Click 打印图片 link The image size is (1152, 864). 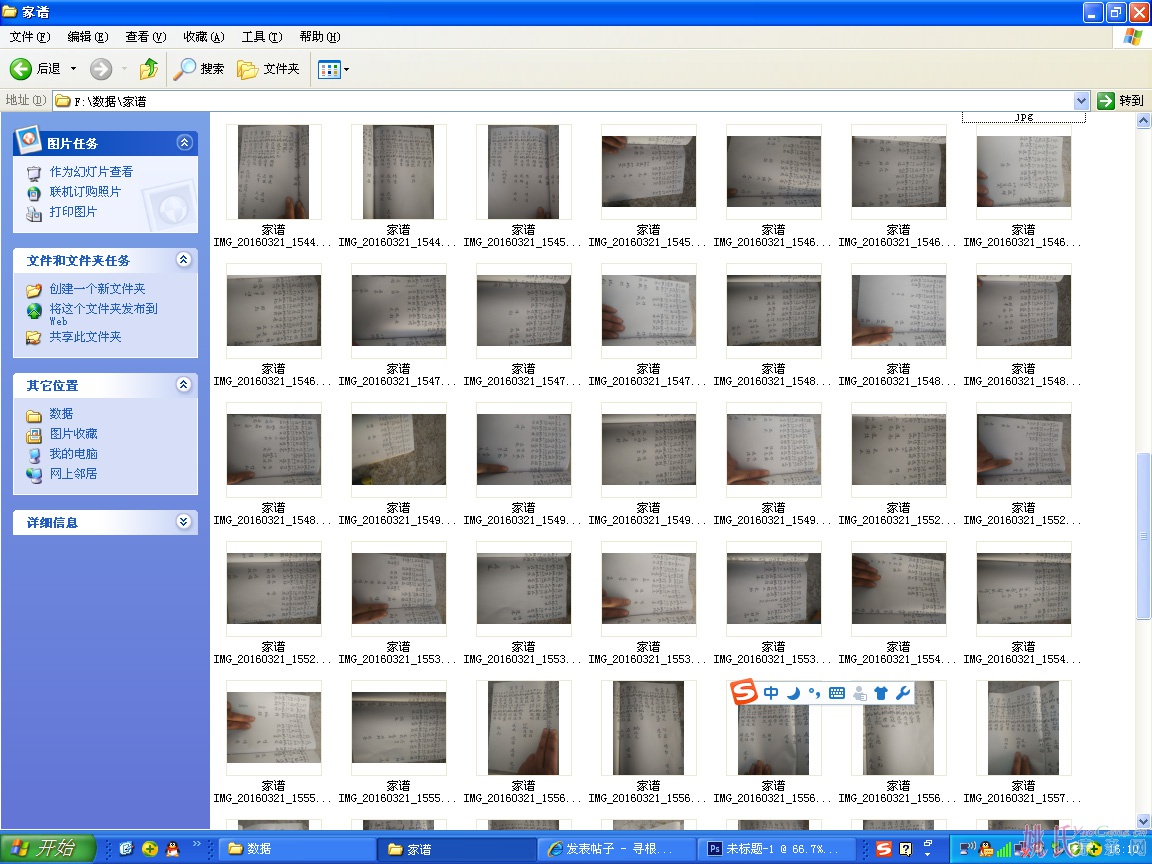click(73, 212)
